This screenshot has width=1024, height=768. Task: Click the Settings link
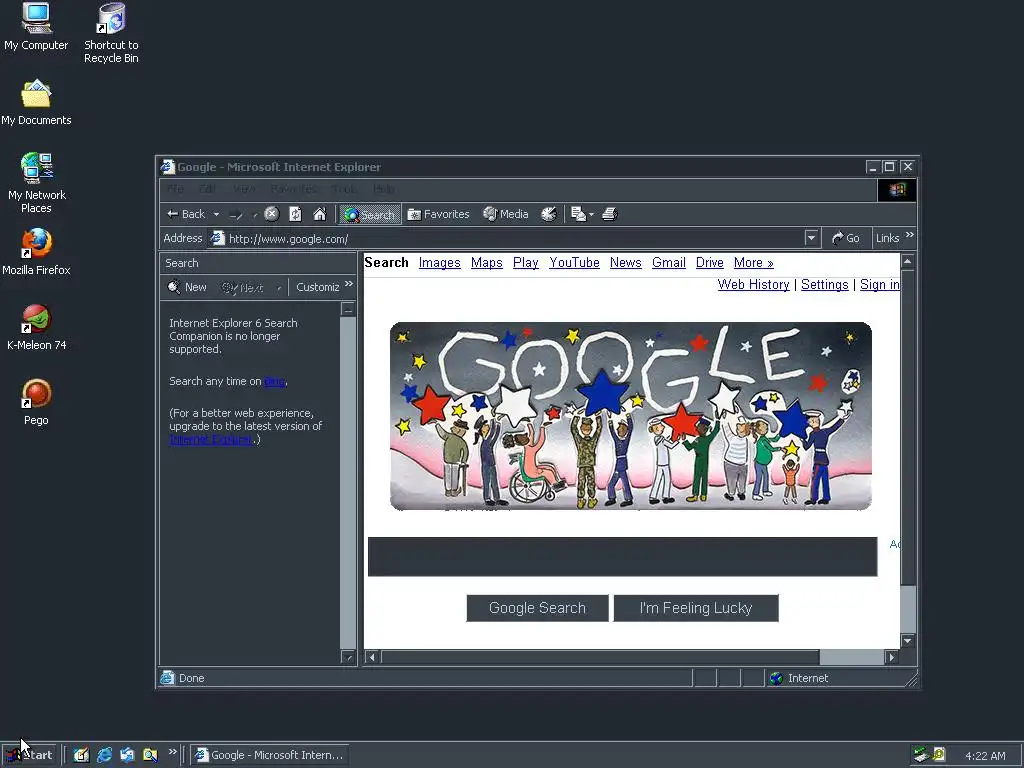[x=825, y=285]
